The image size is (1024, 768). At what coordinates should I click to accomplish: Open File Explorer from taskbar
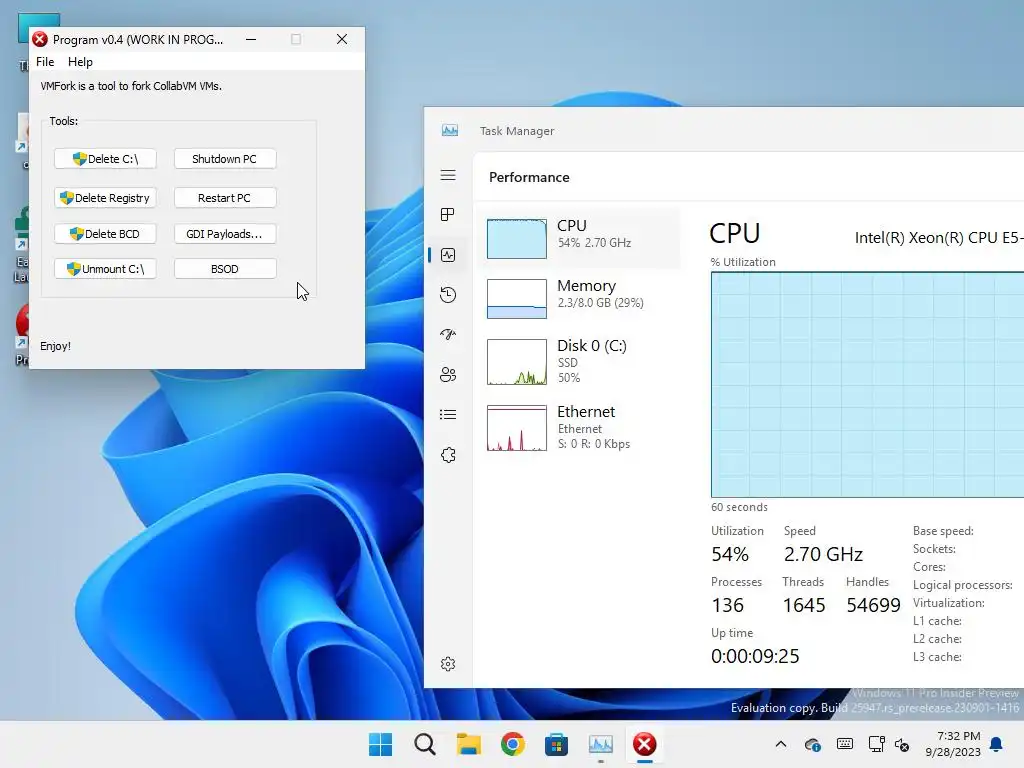coord(468,744)
